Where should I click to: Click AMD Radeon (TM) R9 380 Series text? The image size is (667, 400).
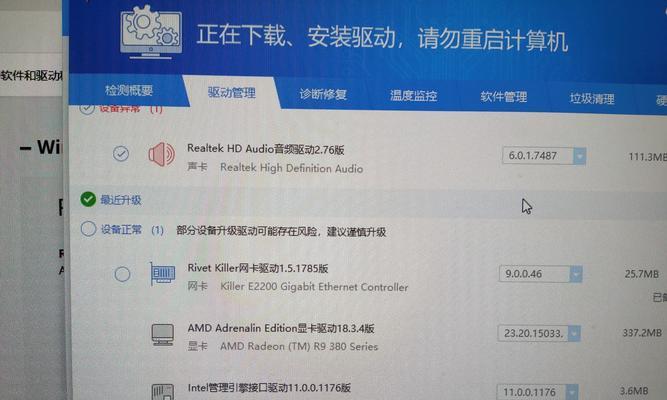click(x=299, y=346)
